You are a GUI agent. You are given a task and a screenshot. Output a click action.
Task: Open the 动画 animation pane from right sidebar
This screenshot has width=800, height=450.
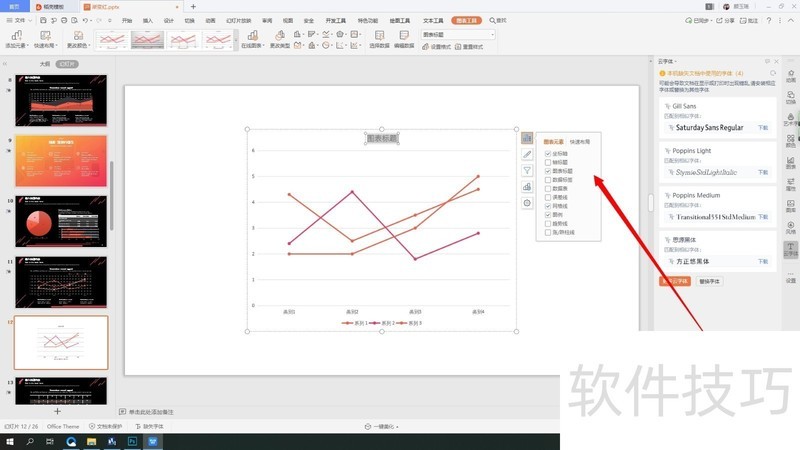[790, 76]
